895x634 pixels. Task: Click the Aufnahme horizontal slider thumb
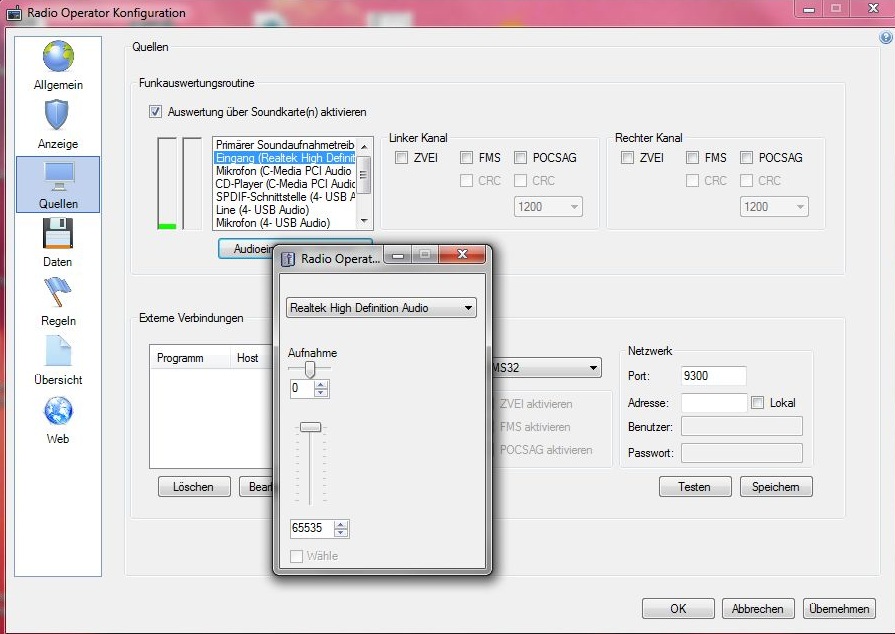(x=310, y=369)
